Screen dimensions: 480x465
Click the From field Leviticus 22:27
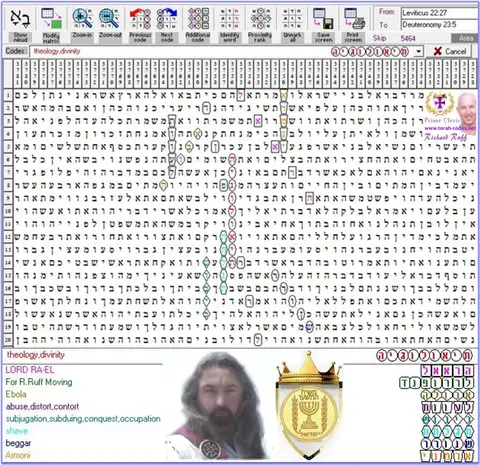pos(439,13)
